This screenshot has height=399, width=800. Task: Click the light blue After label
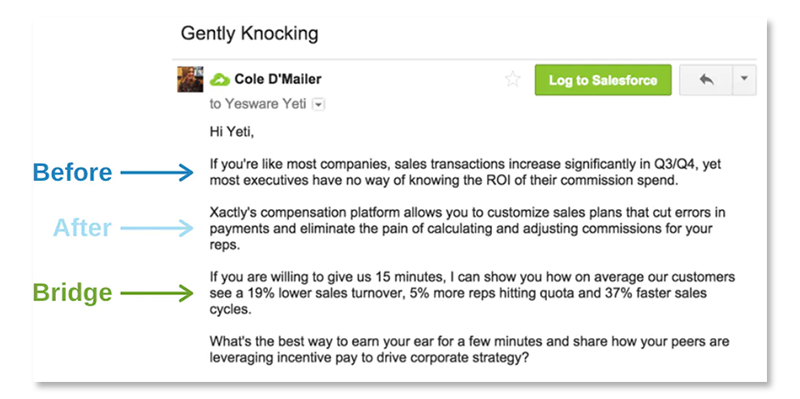click(x=82, y=228)
